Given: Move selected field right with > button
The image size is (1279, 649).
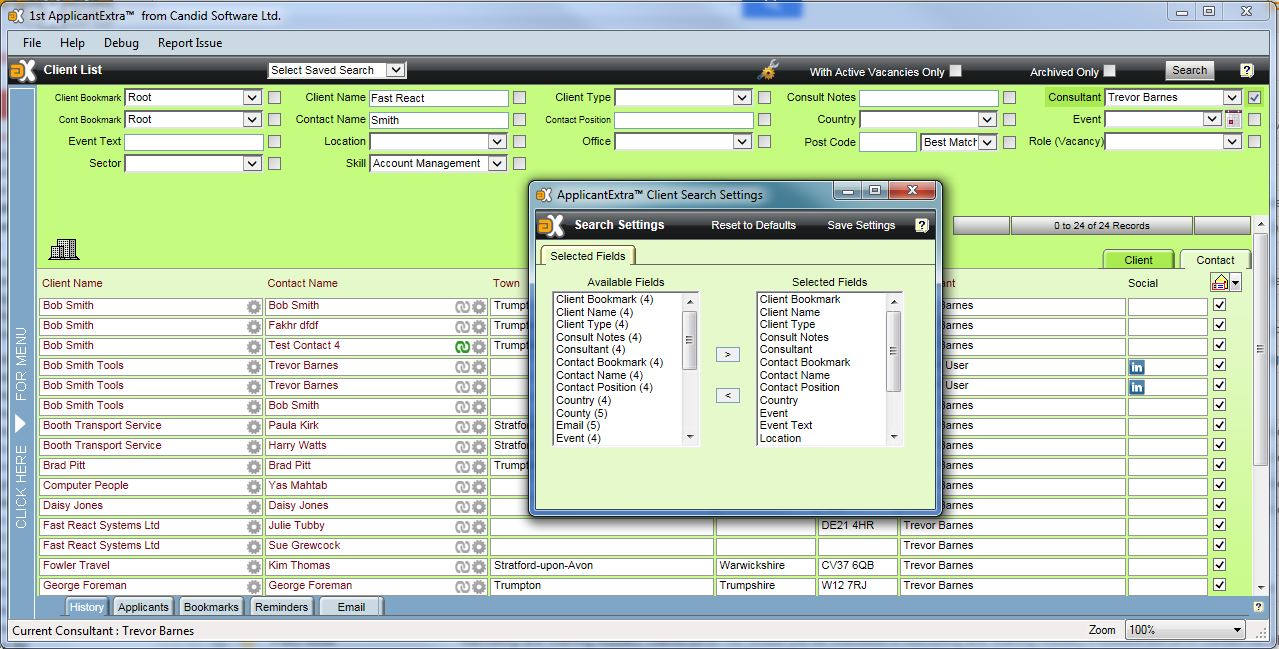Looking at the screenshot, I should click(728, 354).
